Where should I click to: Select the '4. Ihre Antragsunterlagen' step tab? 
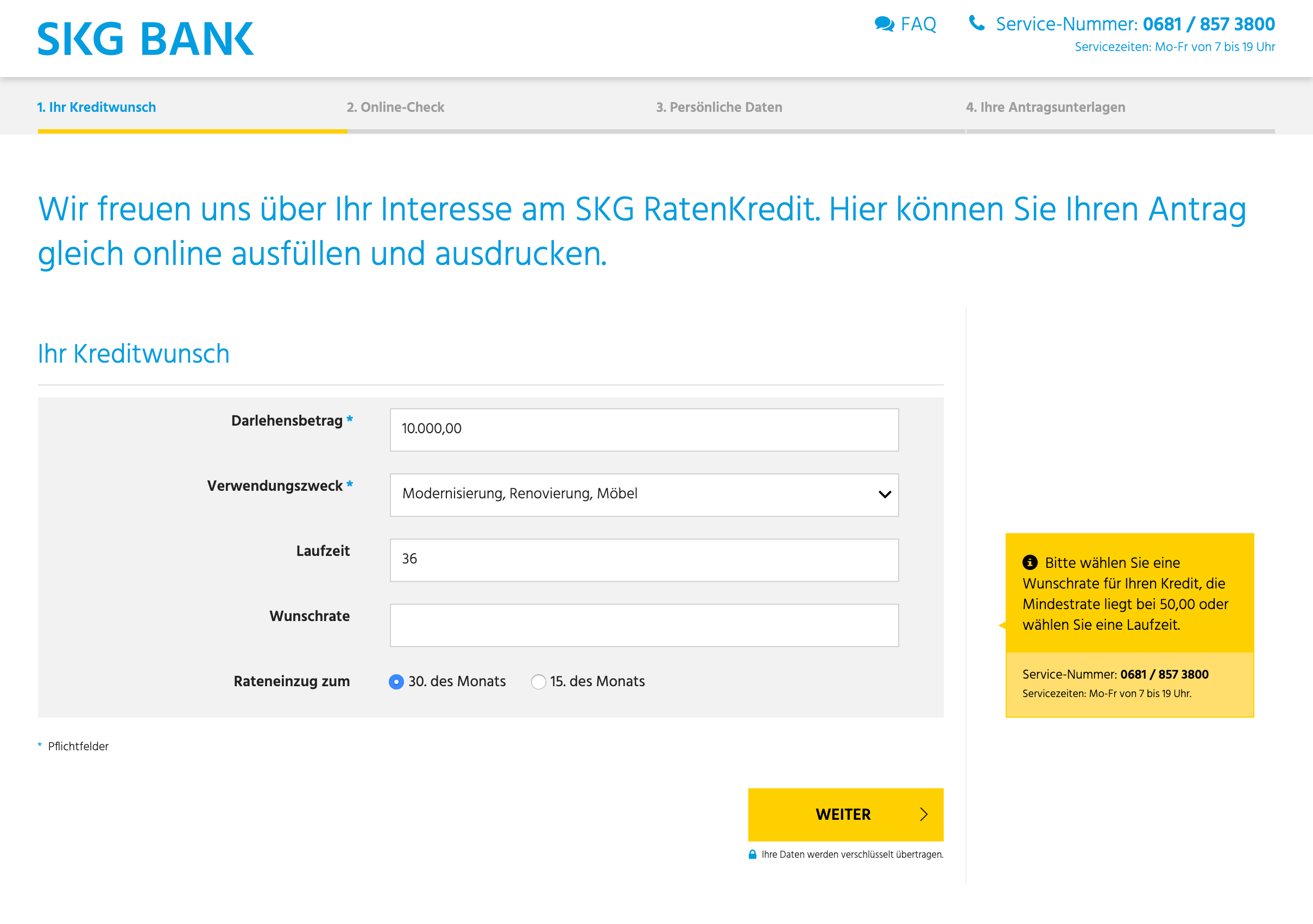tap(1045, 107)
